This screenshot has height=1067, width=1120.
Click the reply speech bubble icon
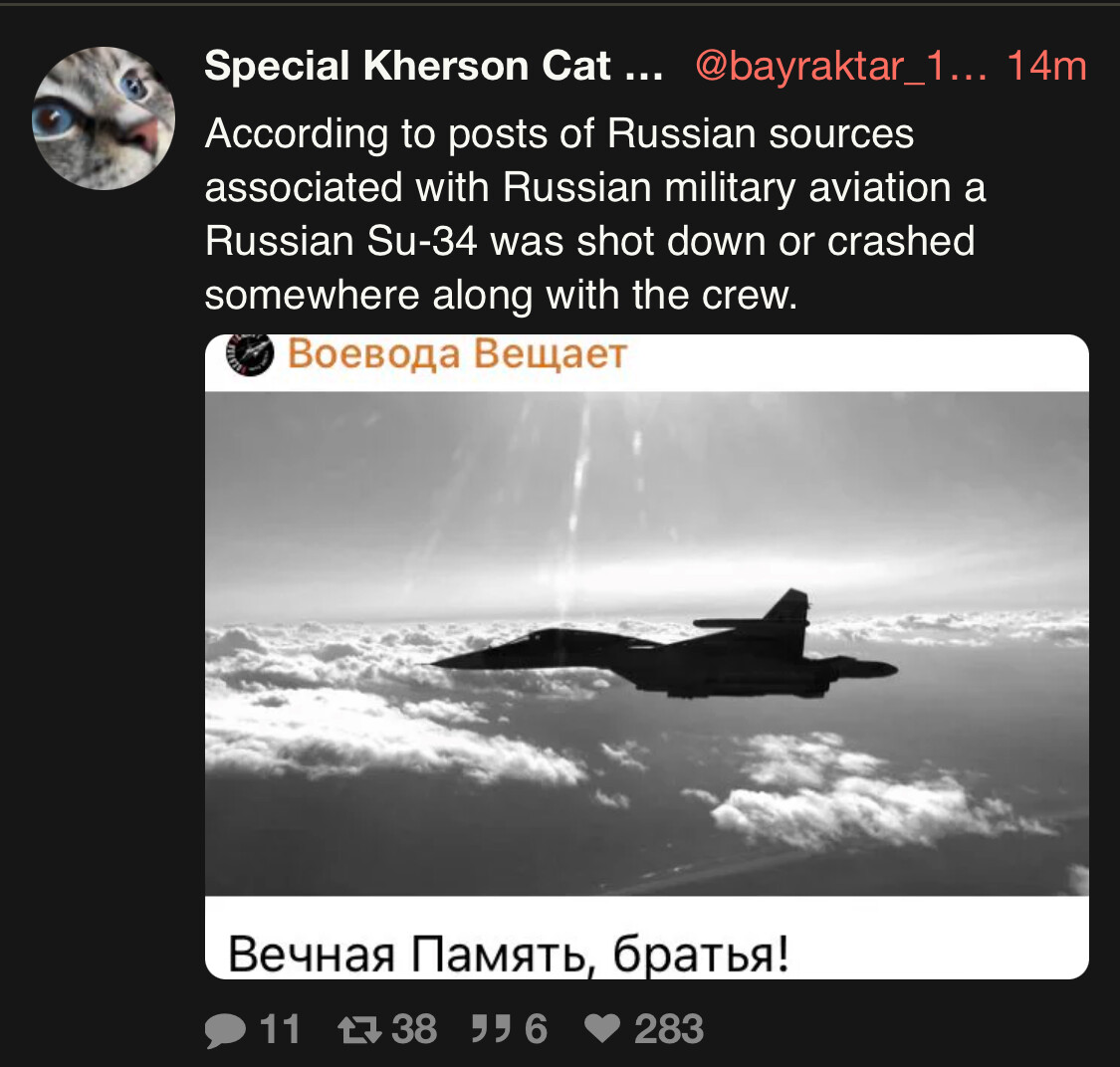tap(224, 1030)
